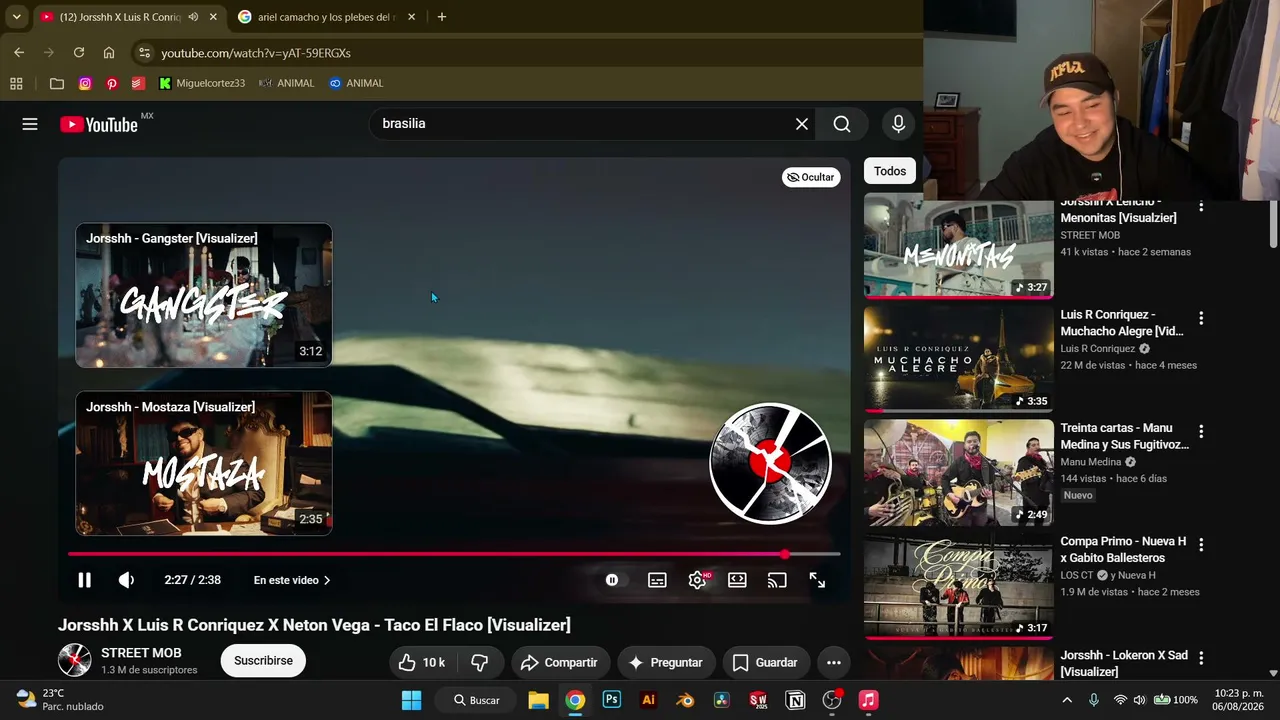
Task: Open Blender from the taskbar
Action: coord(685,700)
